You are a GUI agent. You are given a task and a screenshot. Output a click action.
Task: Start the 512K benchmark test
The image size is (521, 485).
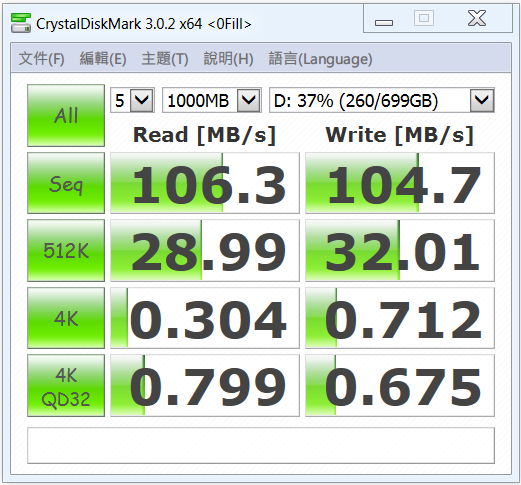coord(66,250)
